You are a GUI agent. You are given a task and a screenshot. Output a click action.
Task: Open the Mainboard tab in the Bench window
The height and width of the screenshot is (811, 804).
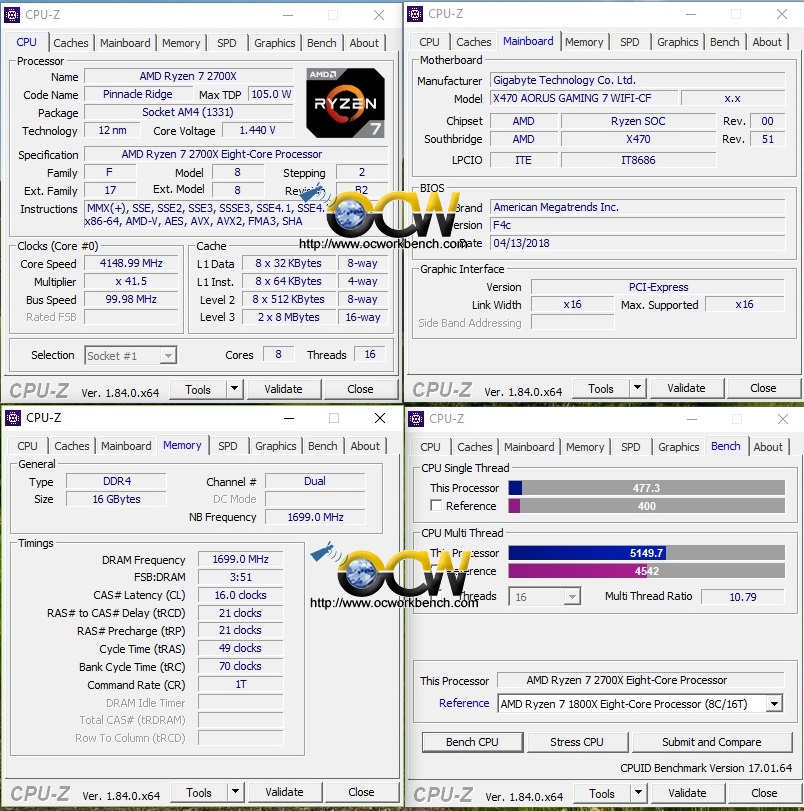point(529,447)
